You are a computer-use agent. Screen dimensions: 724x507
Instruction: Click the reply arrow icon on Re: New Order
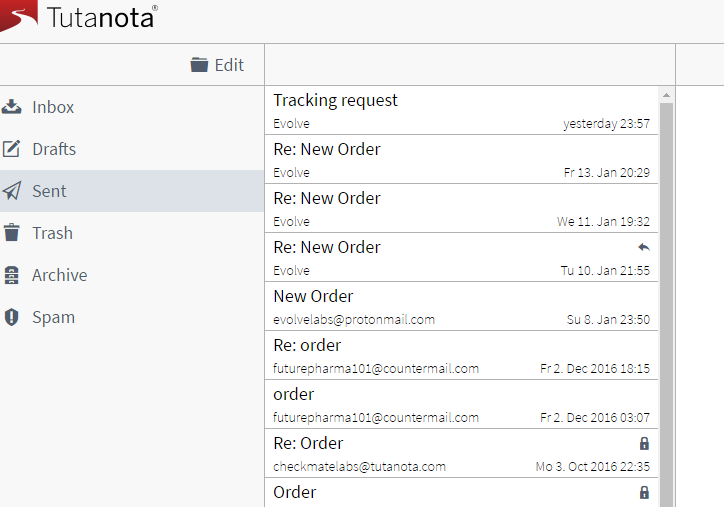644,247
